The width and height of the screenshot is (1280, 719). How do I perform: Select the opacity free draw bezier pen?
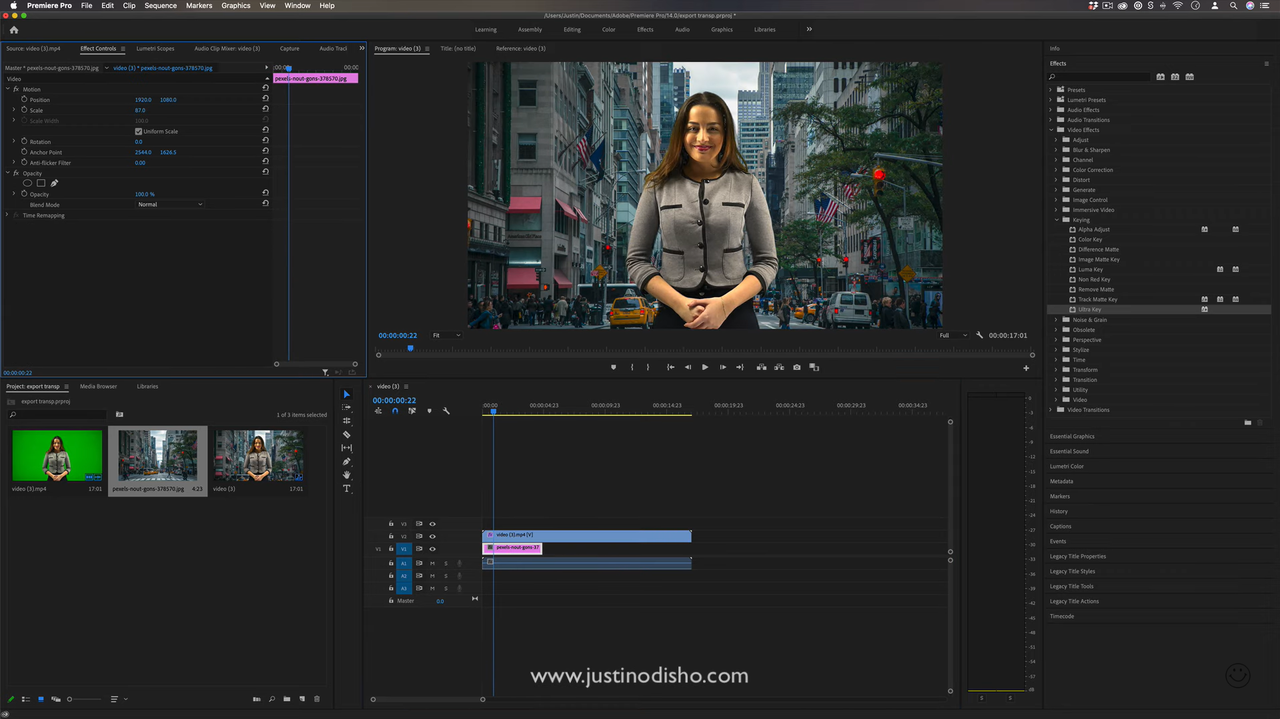pos(54,183)
